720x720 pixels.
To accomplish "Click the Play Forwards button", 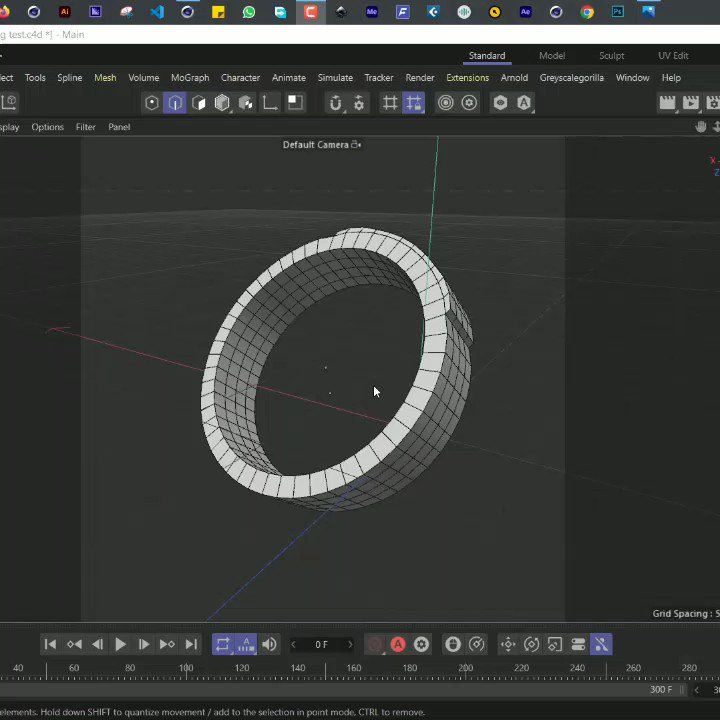I will coord(120,644).
